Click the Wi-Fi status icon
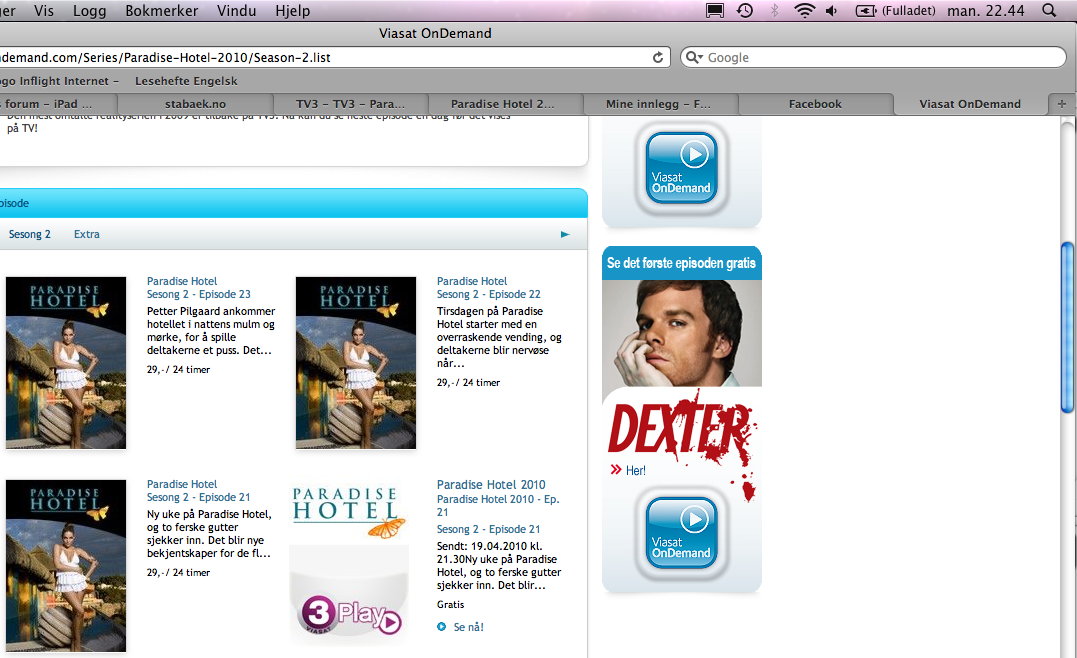Screen dimensions: 1077x658 [804, 10]
